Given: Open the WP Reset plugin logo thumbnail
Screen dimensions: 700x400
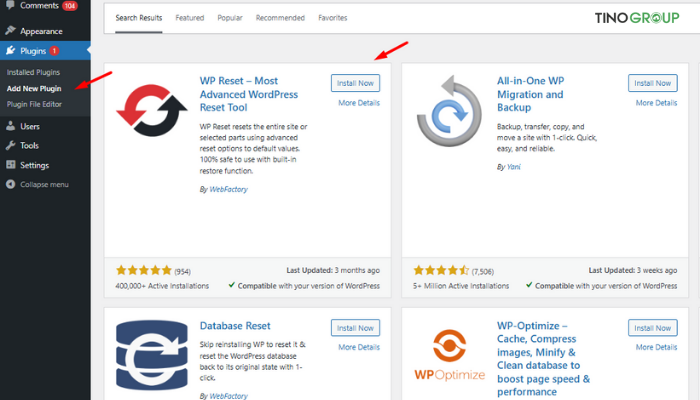Looking at the screenshot, I should (152, 110).
